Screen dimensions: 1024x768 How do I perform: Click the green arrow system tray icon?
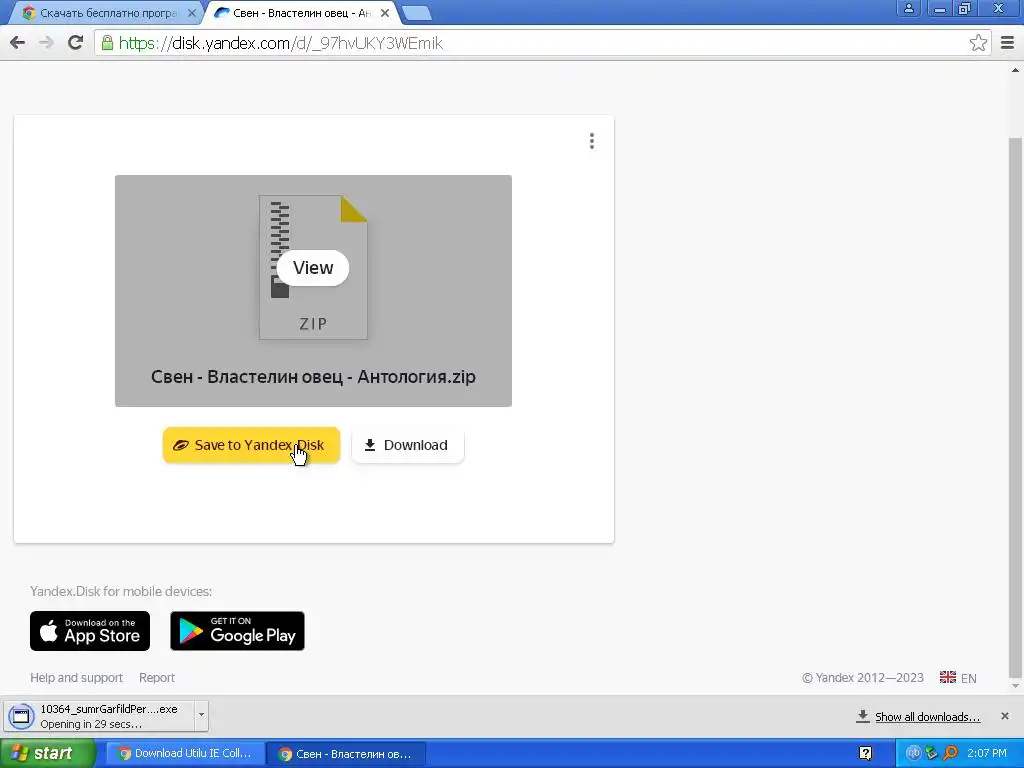pos(932,754)
